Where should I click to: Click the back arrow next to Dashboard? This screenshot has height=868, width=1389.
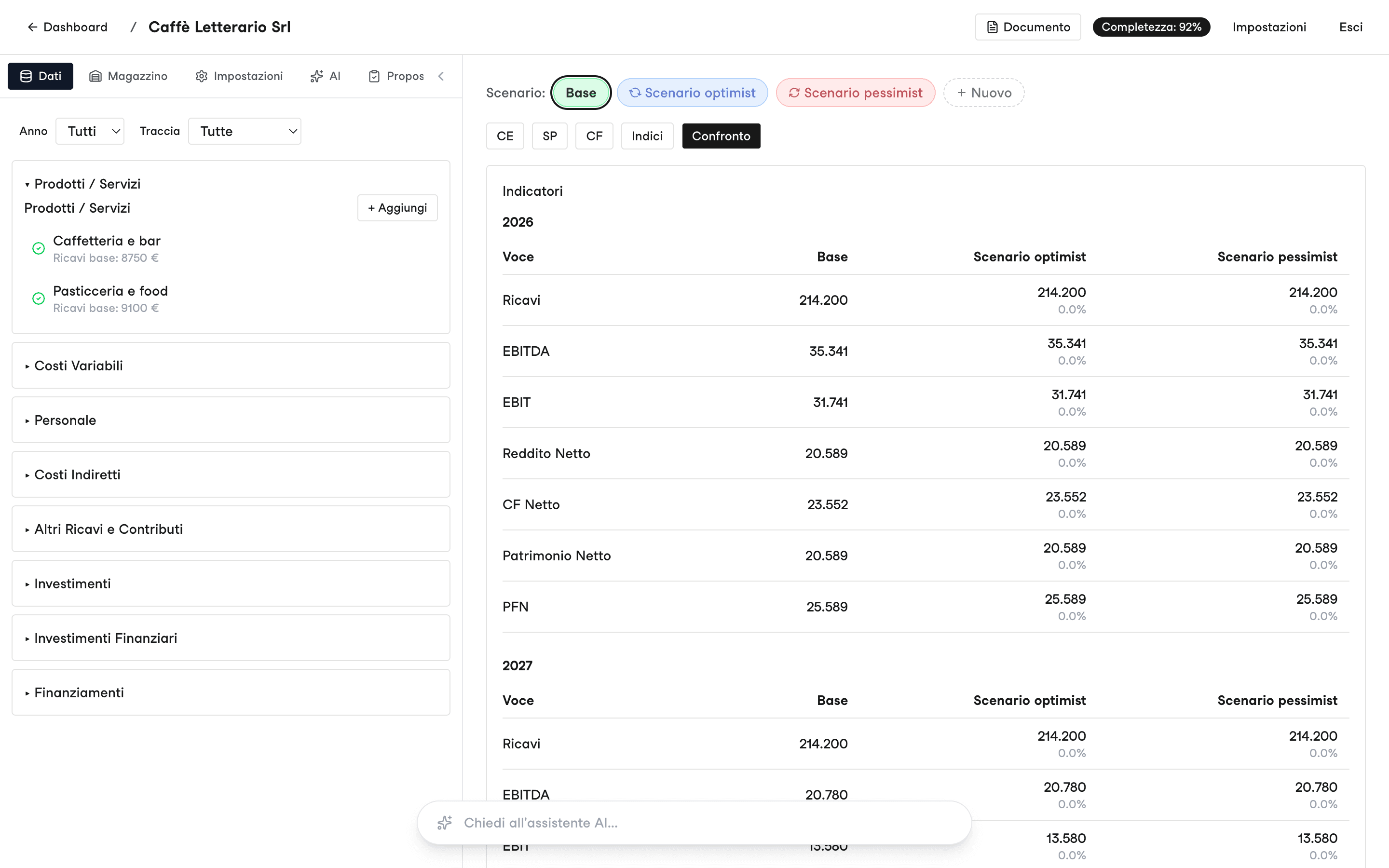pos(33,27)
